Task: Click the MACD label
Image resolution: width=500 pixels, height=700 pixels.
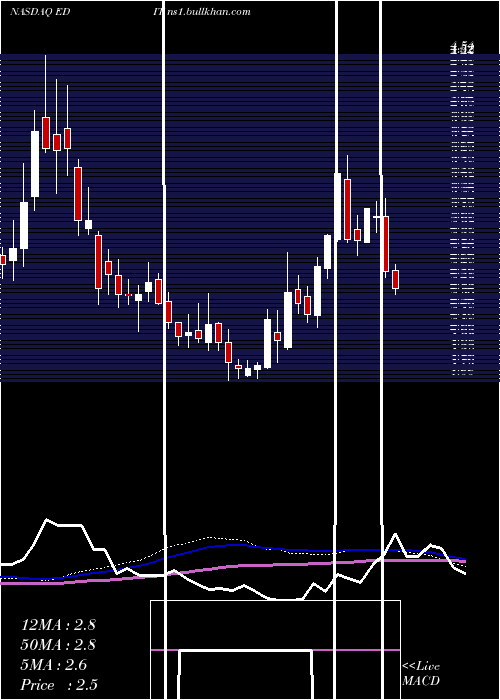Action: click(421, 681)
